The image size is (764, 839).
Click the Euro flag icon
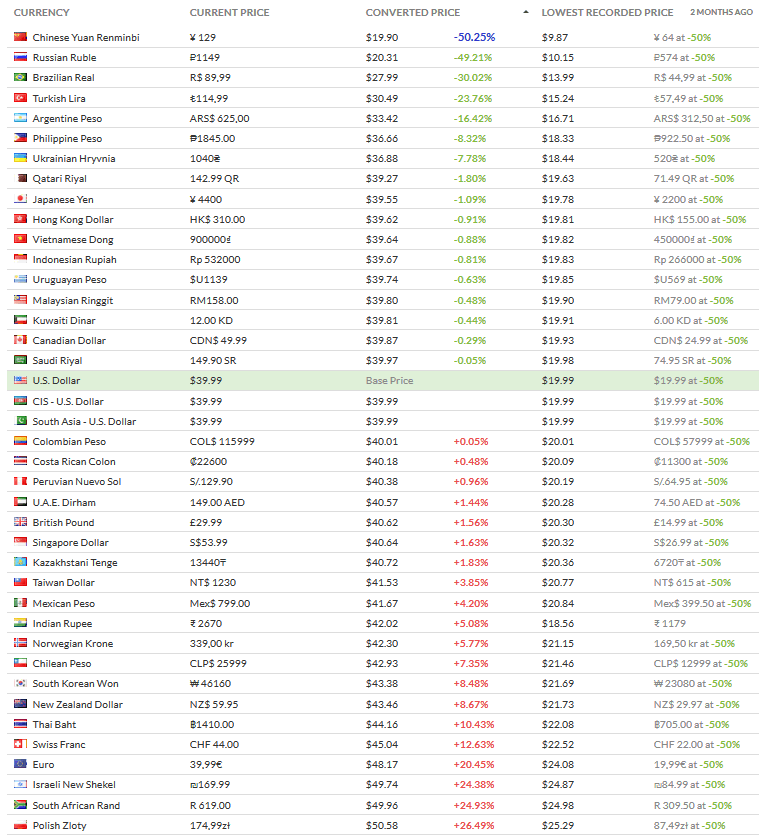tap(20, 764)
